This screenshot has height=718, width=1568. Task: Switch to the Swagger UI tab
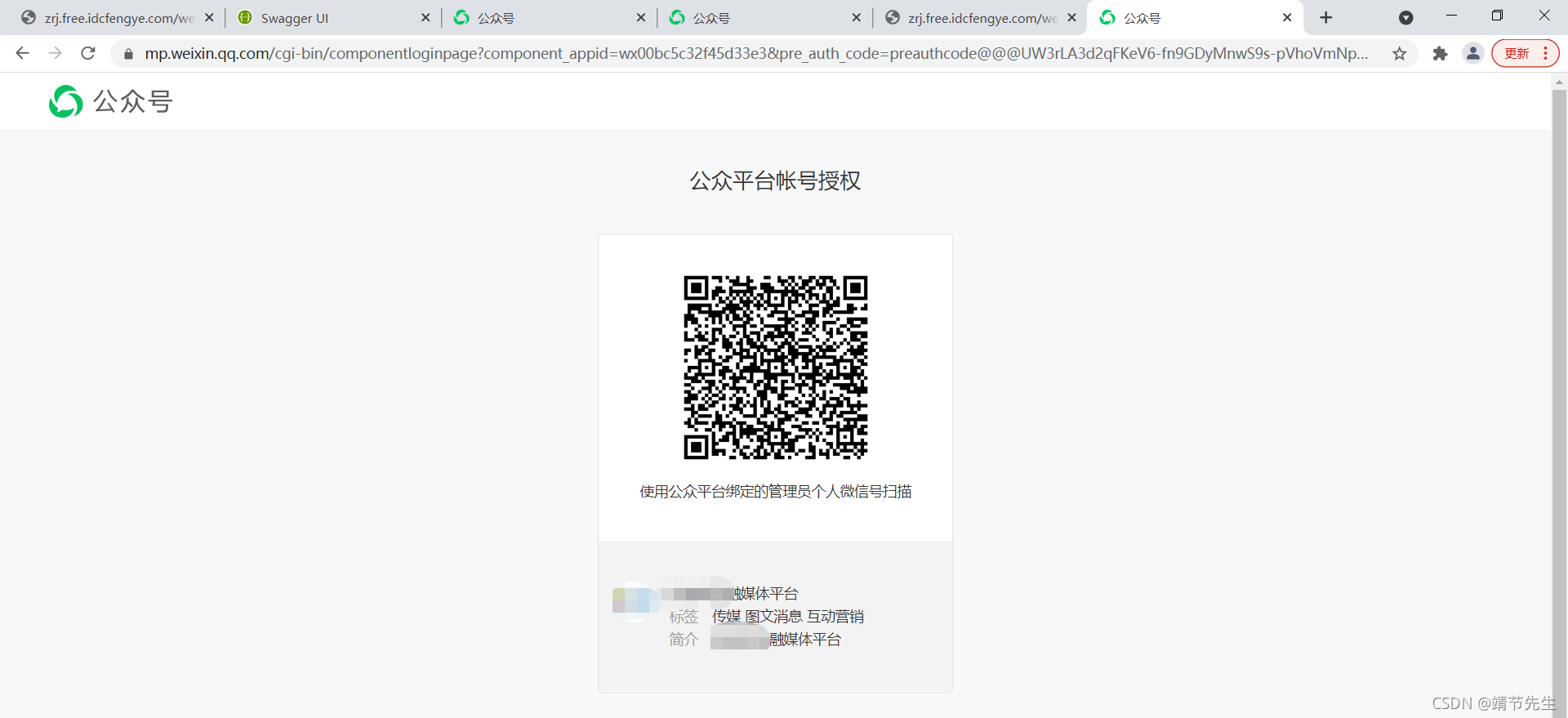[x=334, y=18]
